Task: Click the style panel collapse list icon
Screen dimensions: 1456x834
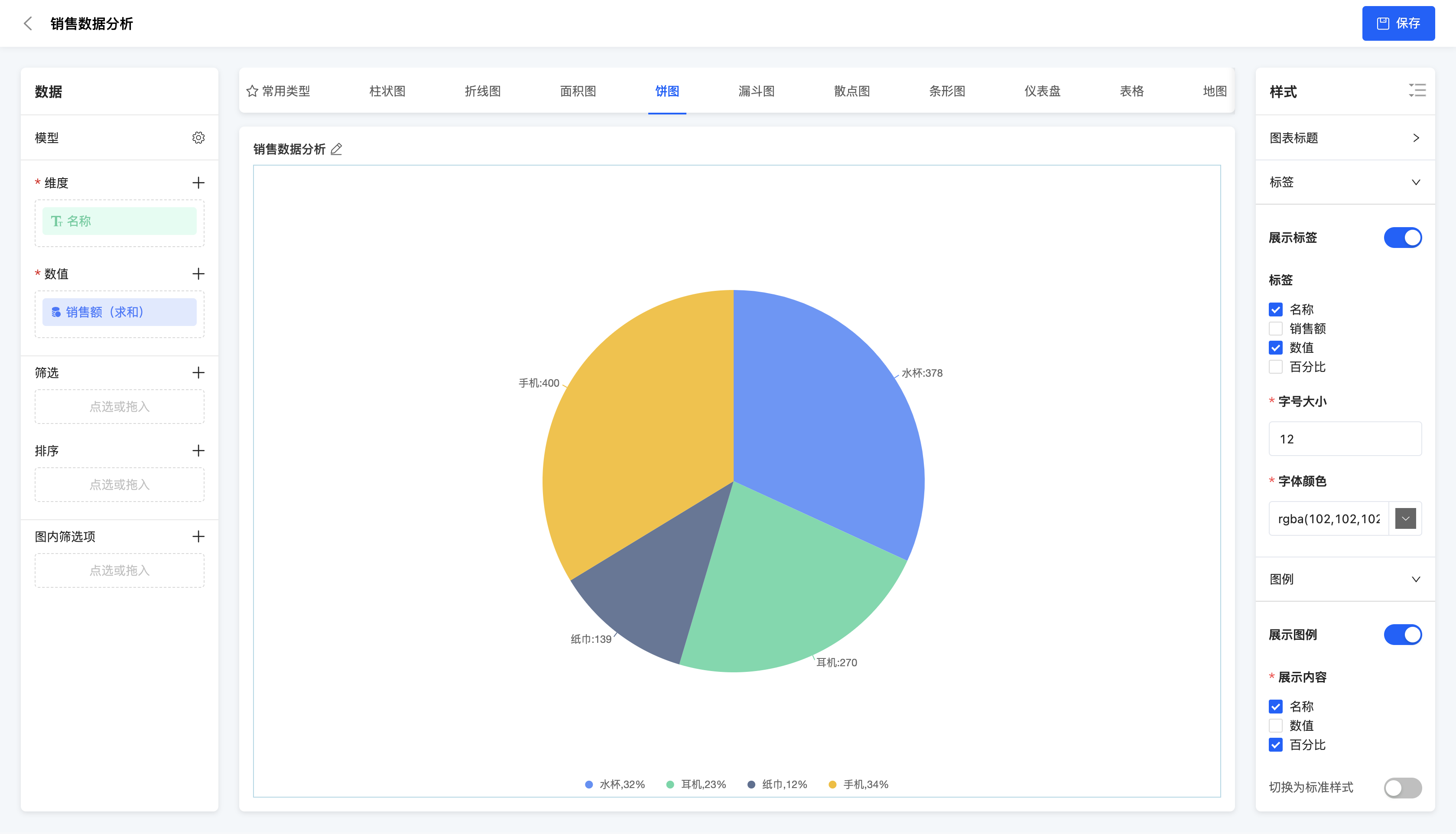Action: click(x=1417, y=91)
